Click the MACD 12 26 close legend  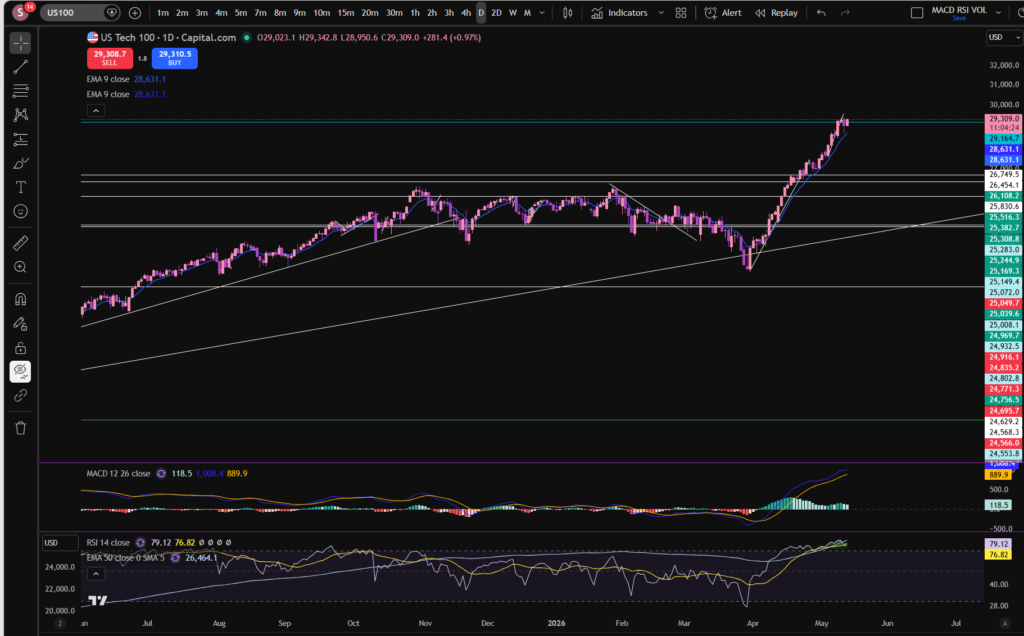pyautogui.click(x=118, y=473)
